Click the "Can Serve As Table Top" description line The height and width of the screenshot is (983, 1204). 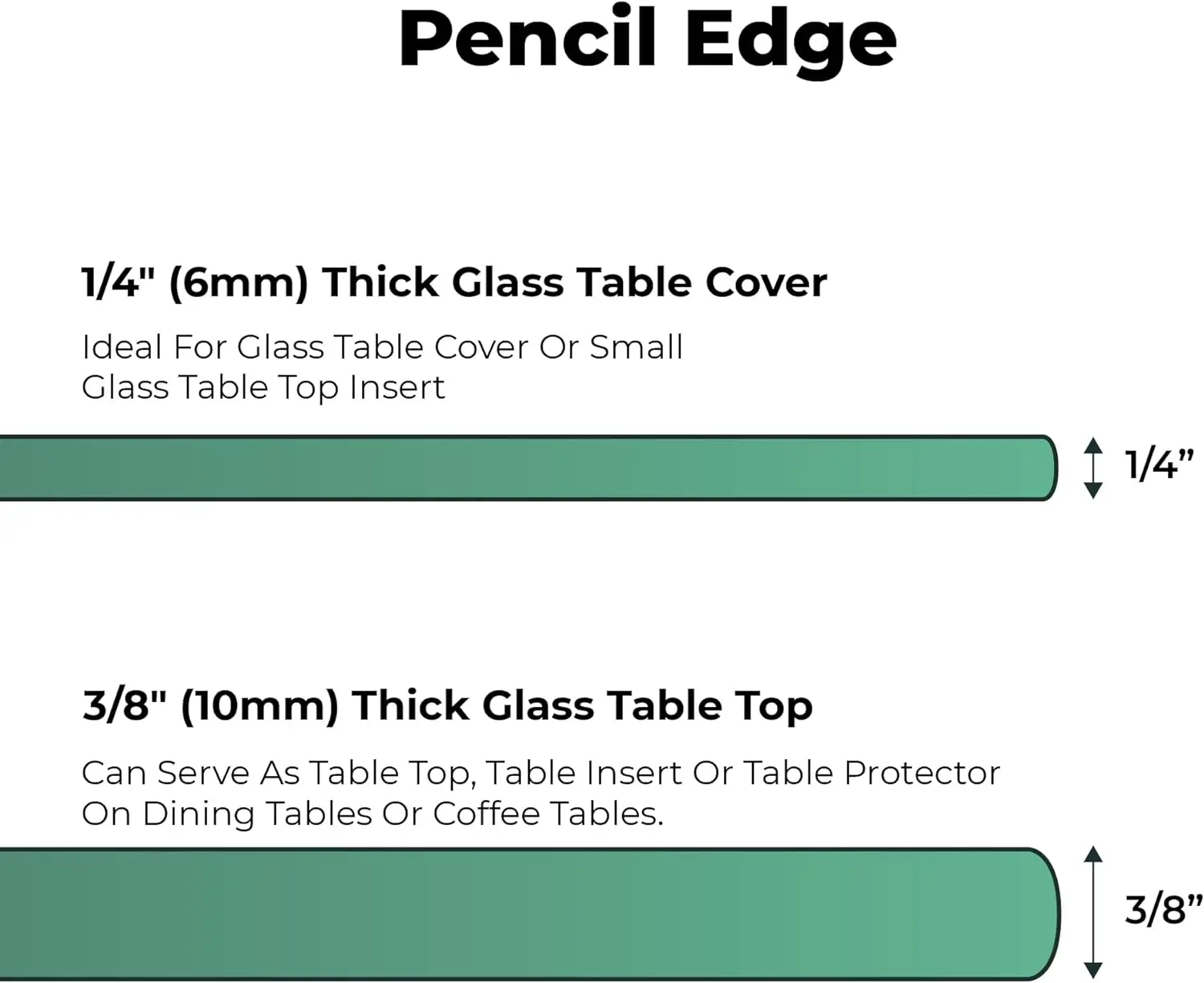541,774
